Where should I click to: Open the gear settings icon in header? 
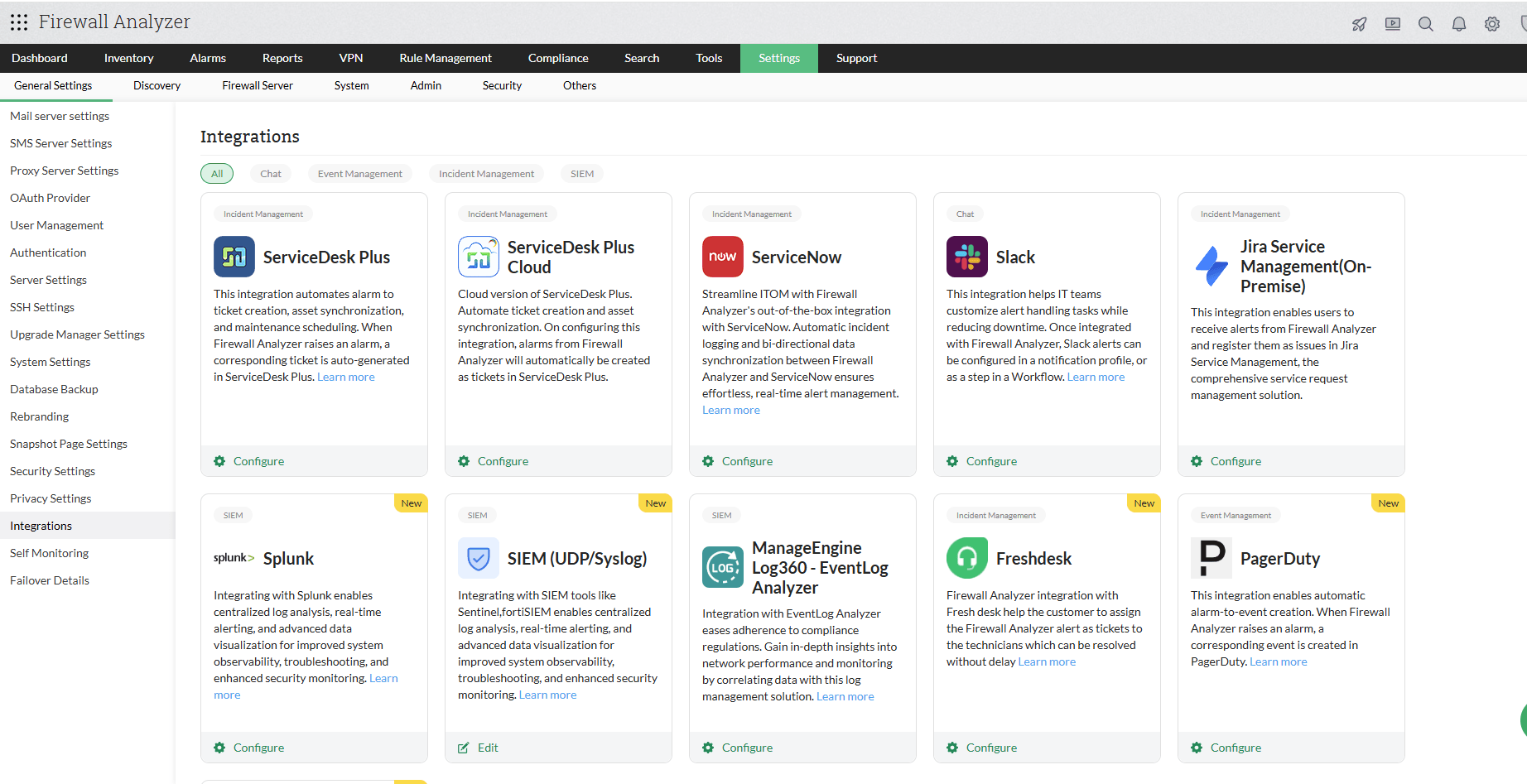point(1491,24)
